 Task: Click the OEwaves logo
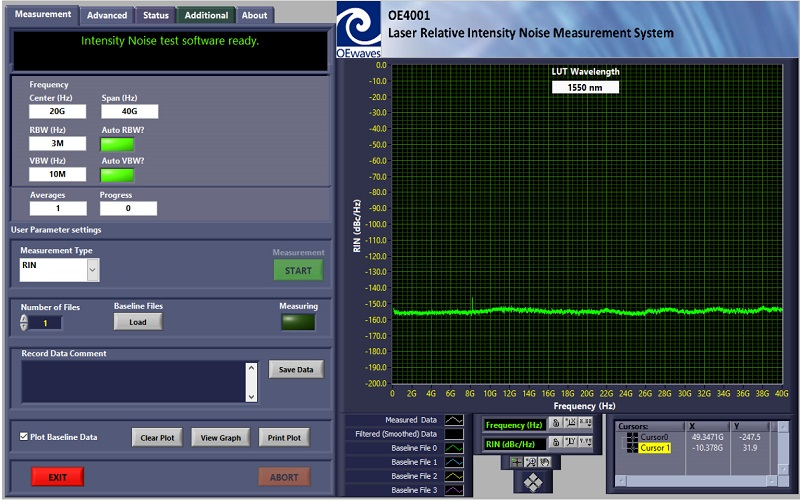359,30
